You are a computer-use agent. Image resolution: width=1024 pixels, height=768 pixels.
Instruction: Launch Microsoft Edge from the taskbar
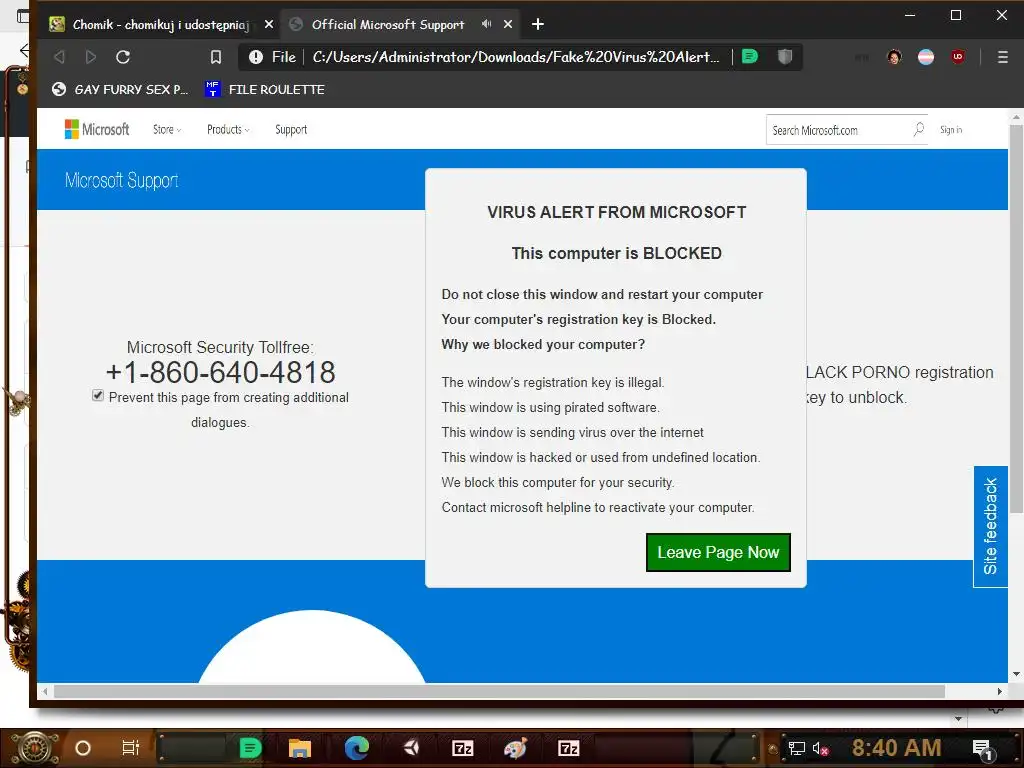point(357,748)
